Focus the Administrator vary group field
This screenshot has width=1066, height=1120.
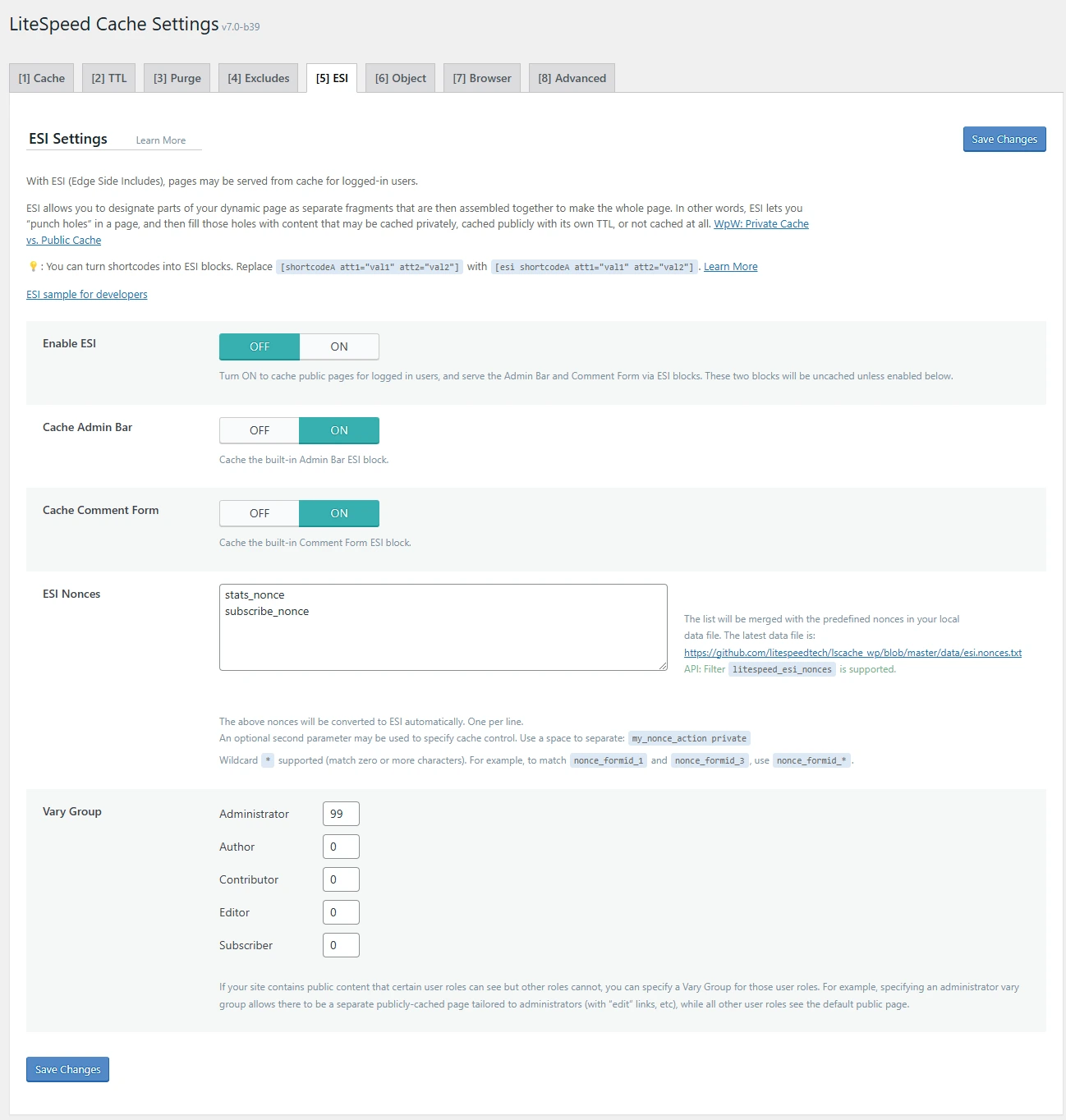tap(341, 814)
